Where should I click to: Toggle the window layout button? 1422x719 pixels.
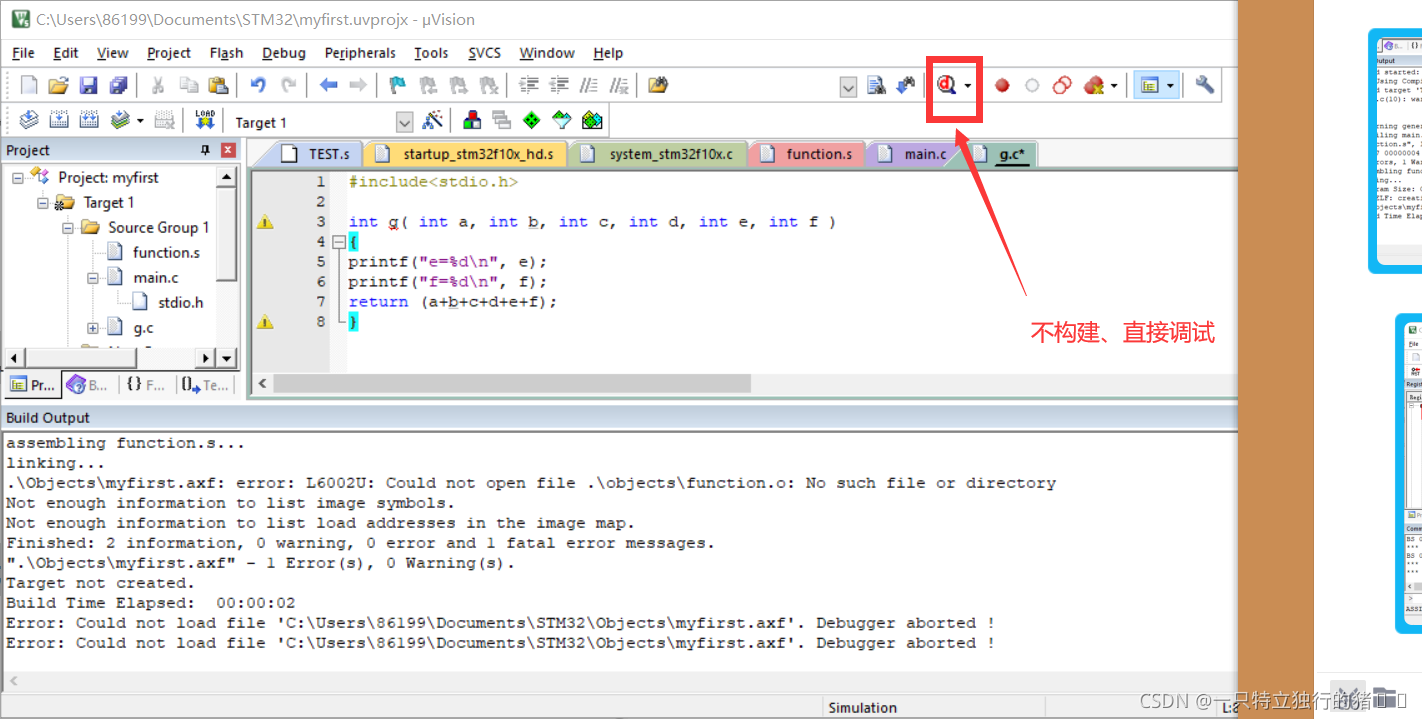click(x=1149, y=86)
